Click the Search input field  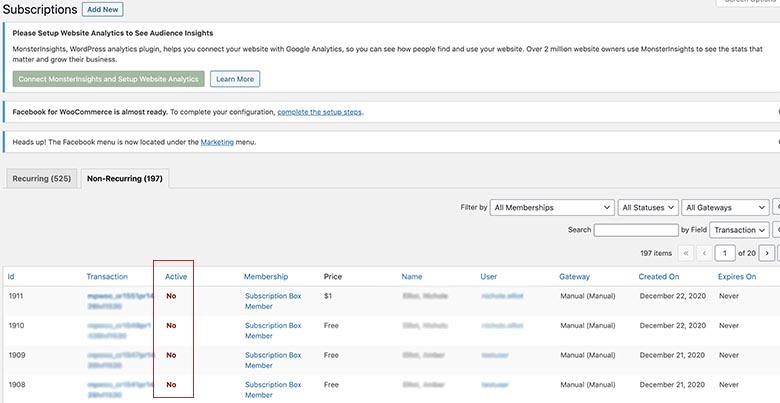(636, 230)
